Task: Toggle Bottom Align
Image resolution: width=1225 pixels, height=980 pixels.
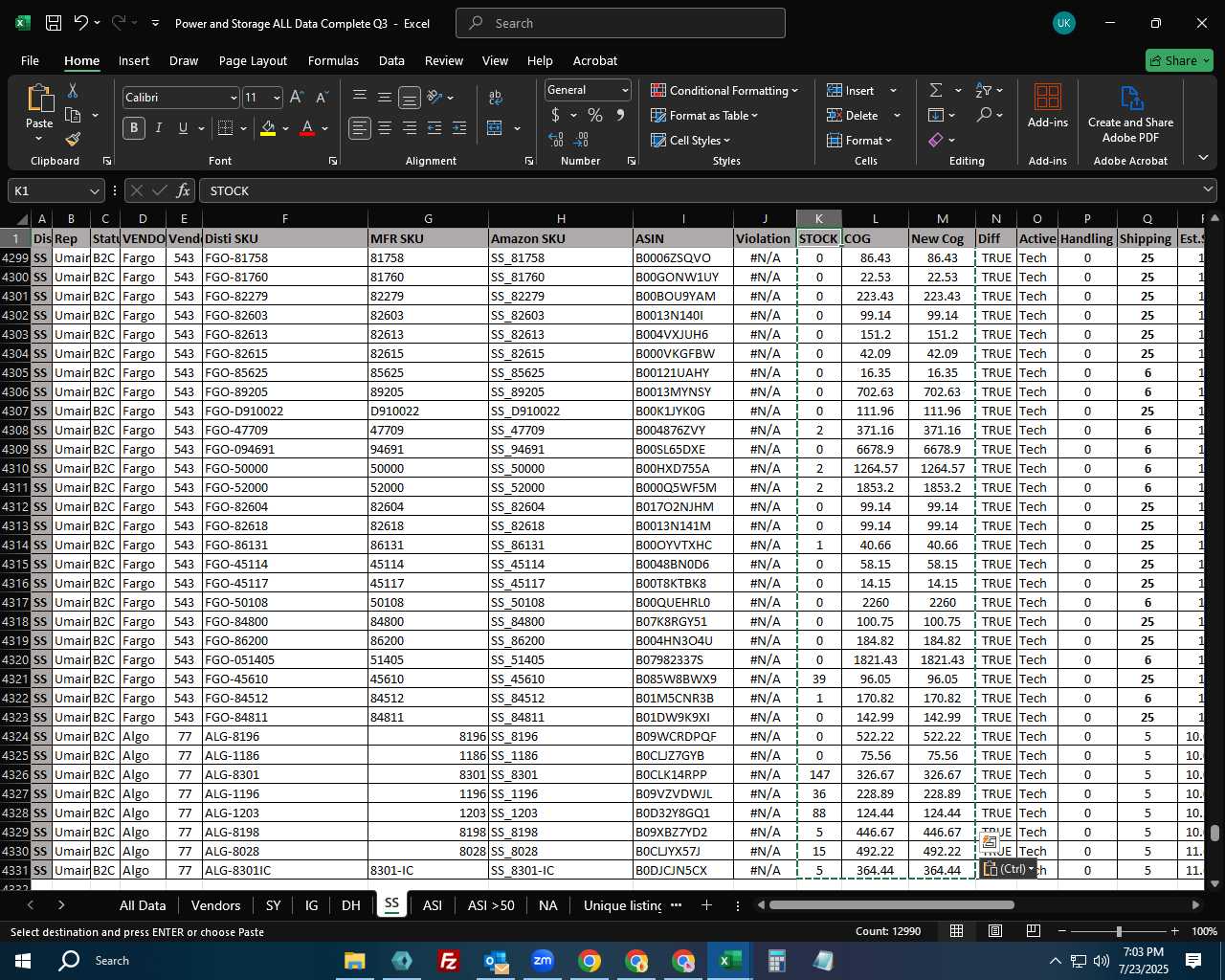Action: tap(410, 98)
